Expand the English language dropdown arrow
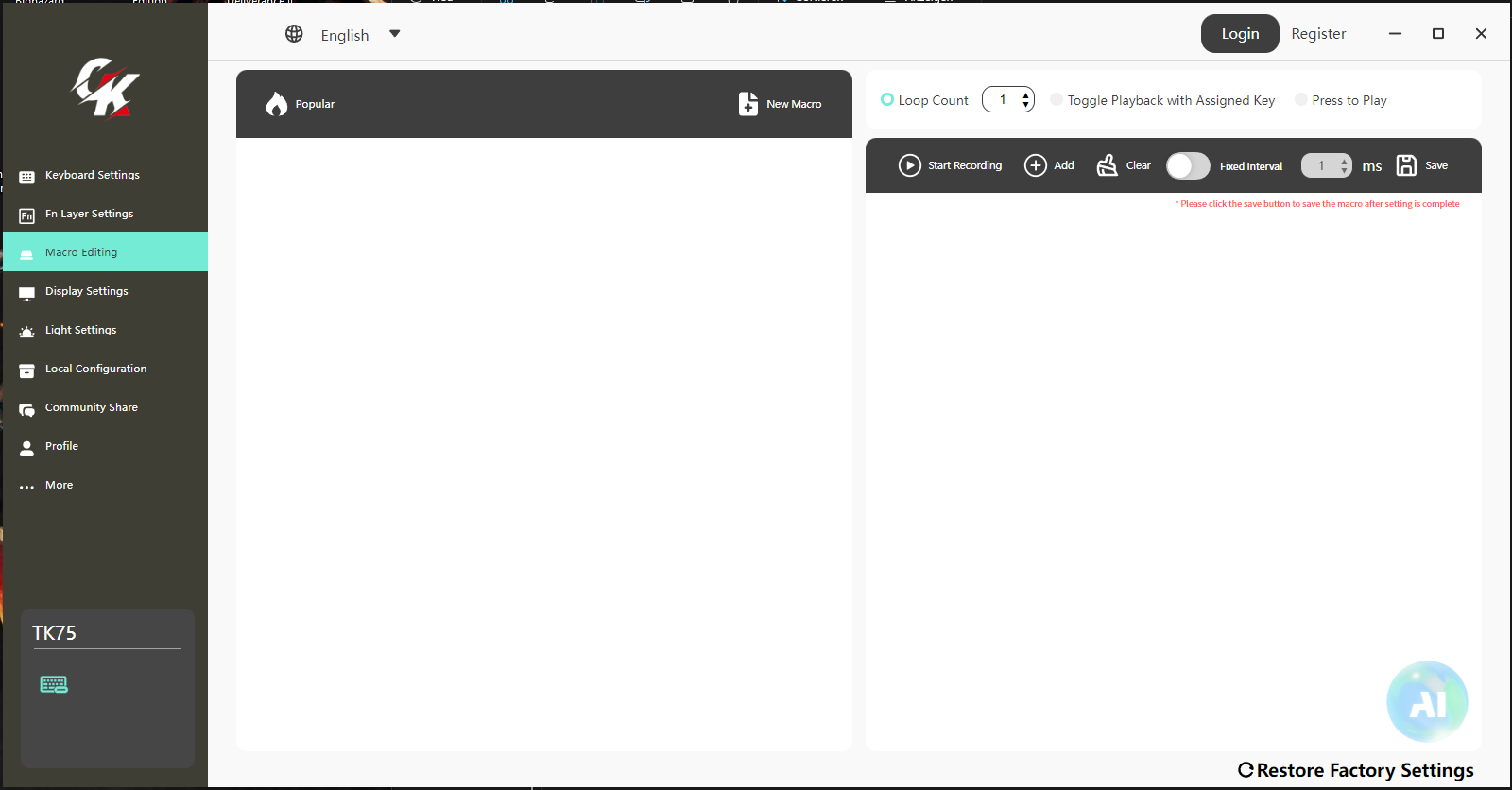The width and height of the screenshot is (1512, 790). point(395,34)
